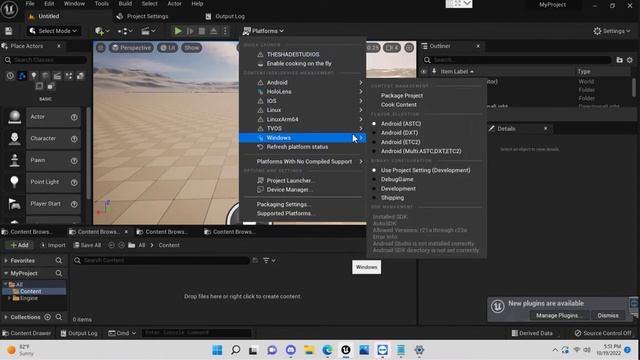
Task: Open the Platforms dropdown
Action: [x=263, y=31]
